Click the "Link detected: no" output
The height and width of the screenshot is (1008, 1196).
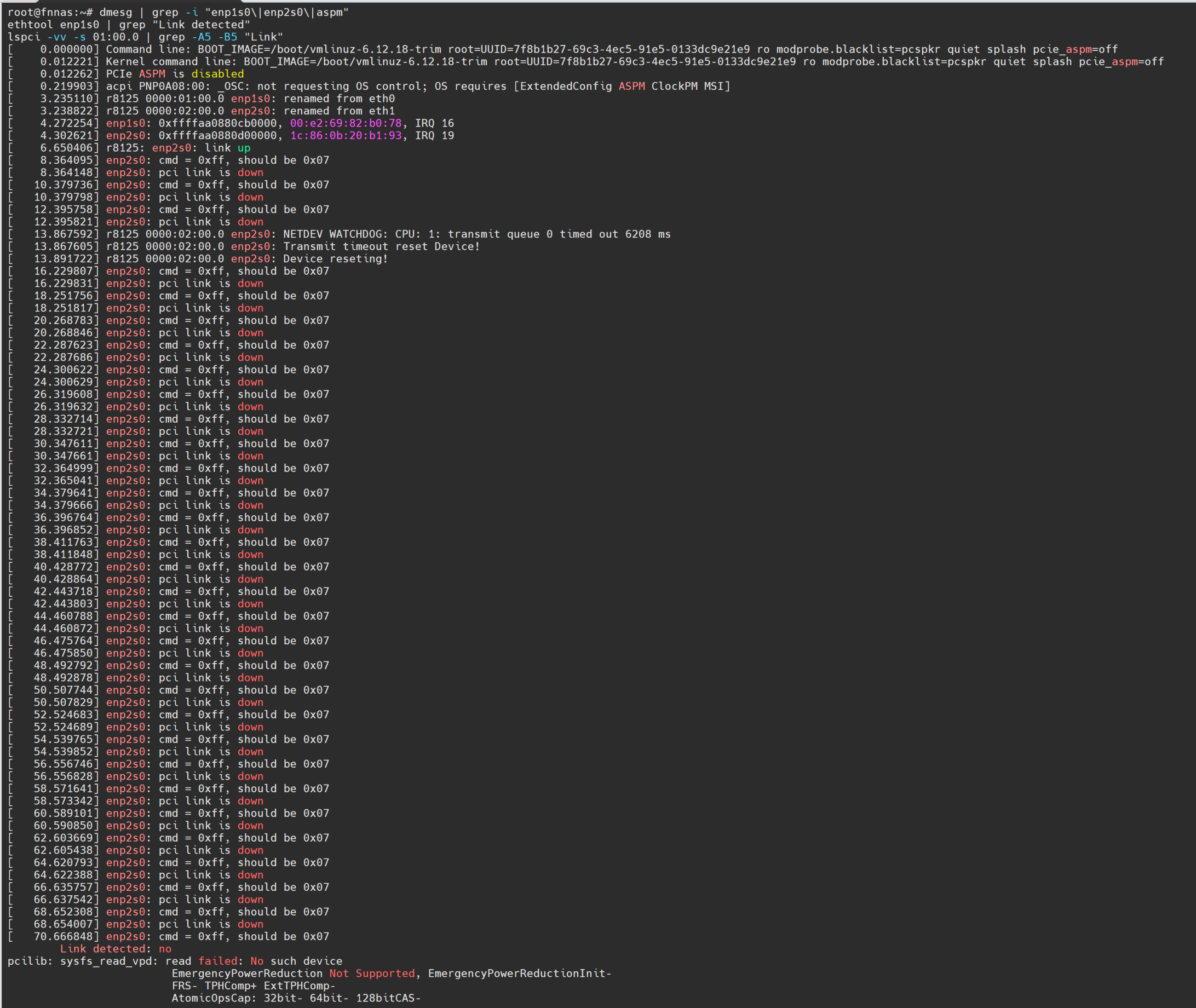tap(116, 948)
